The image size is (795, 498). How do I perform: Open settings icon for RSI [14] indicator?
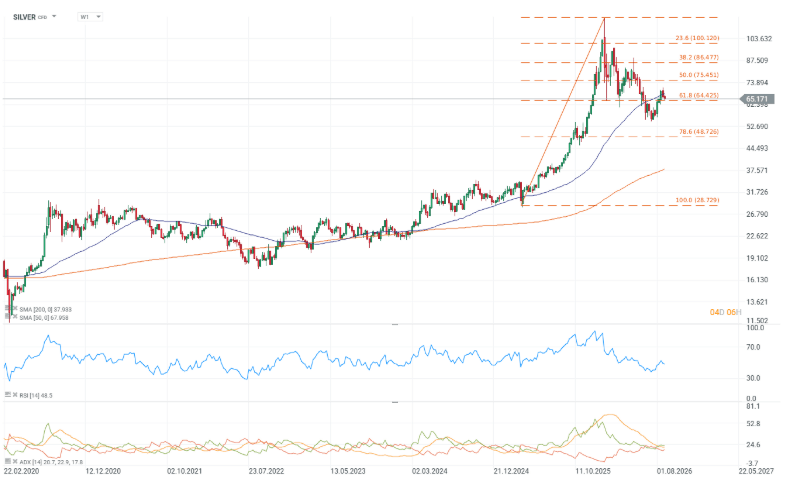point(8,394)
